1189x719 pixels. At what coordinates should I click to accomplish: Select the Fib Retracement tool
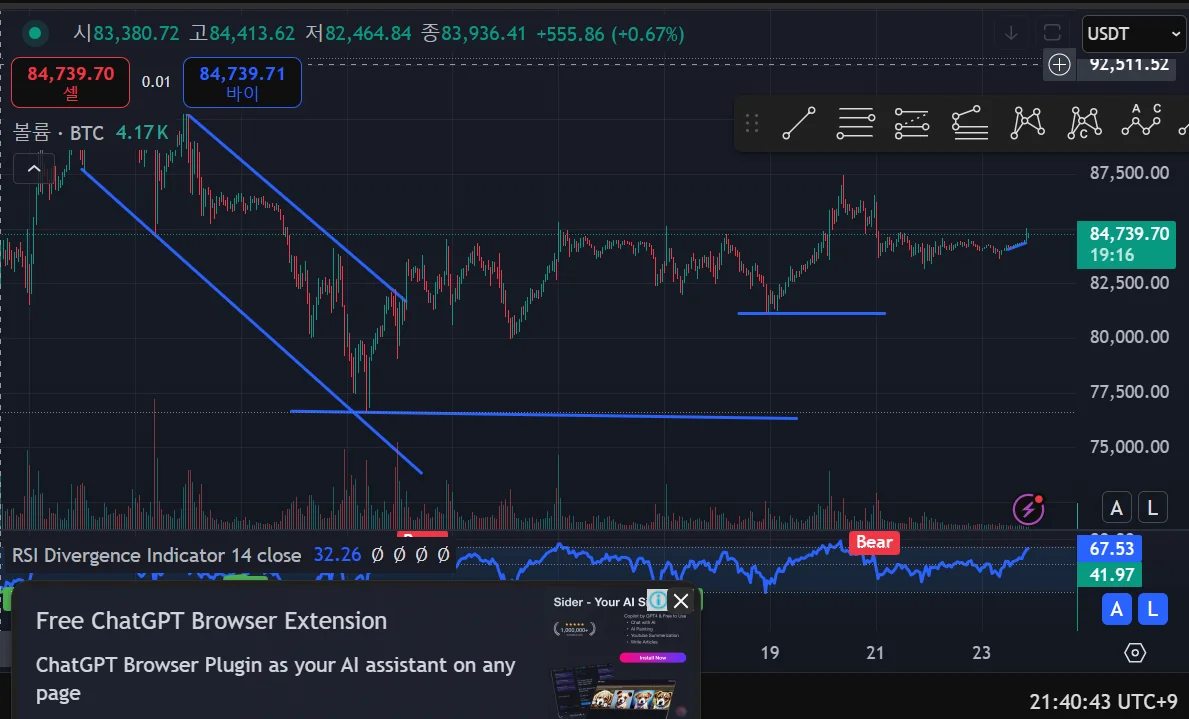pos(855,123)
